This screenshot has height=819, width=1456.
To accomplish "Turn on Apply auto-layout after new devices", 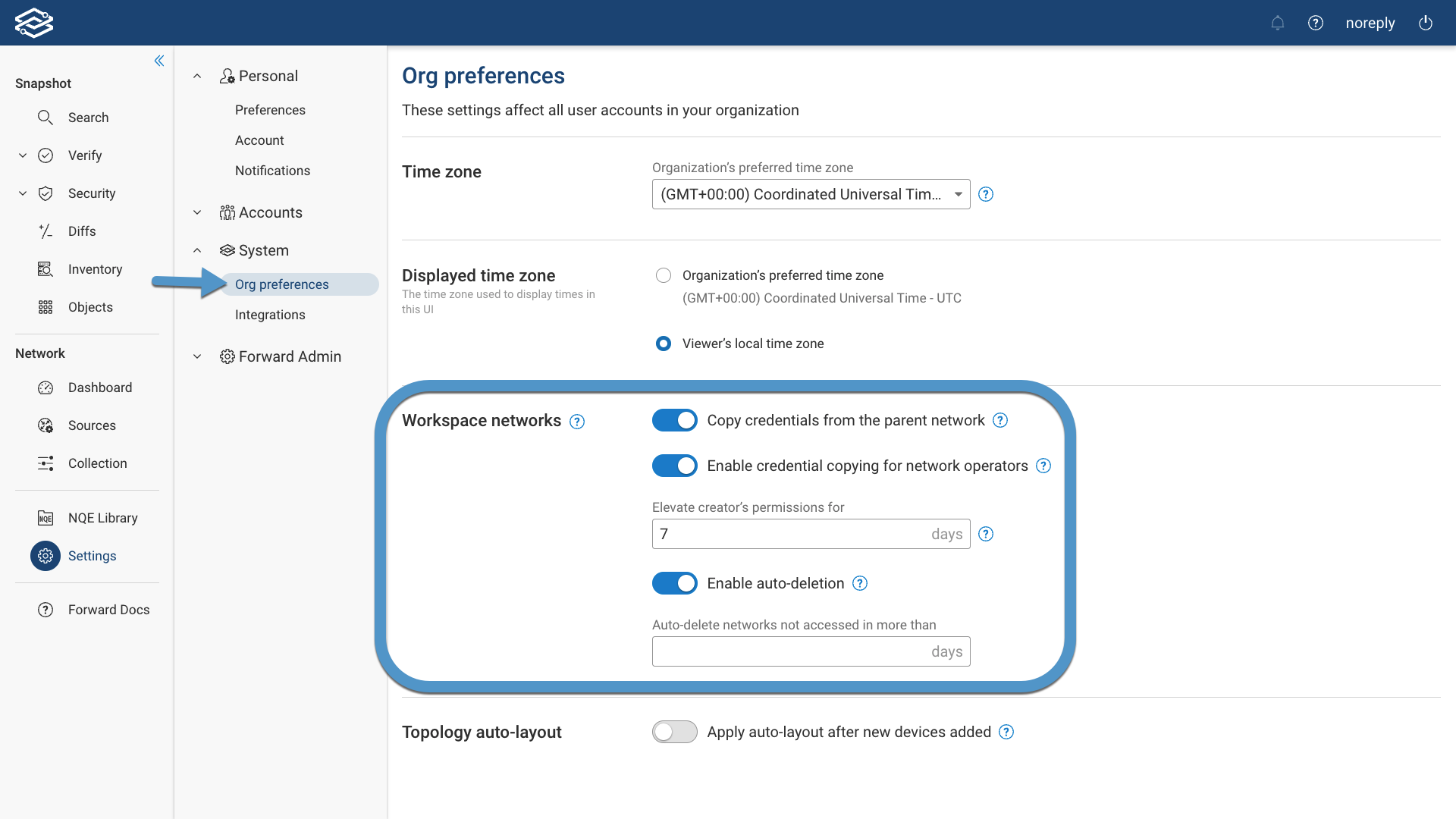I will [x=675, y=732].
